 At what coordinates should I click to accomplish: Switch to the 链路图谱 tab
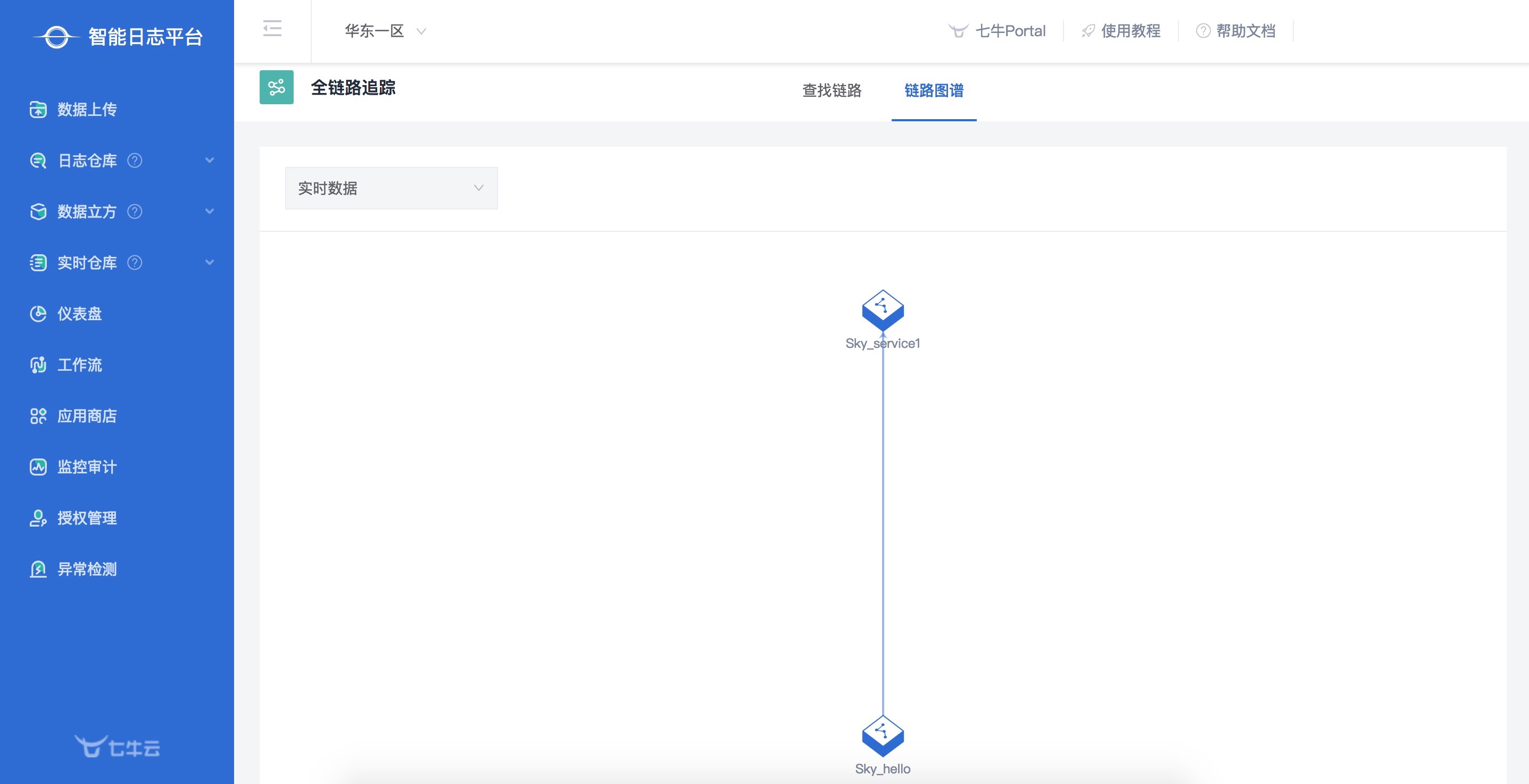point(934,90)
